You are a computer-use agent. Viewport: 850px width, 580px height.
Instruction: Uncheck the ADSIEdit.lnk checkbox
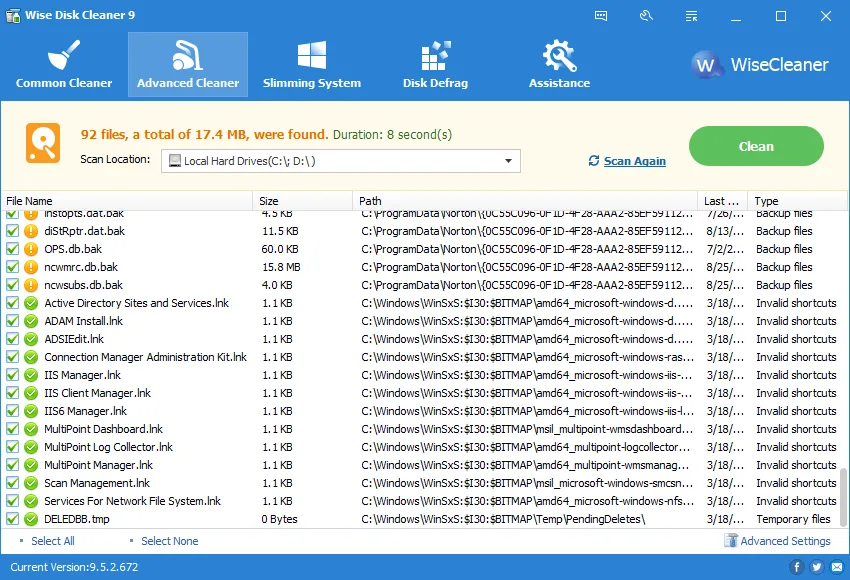[x=12, y=339]
